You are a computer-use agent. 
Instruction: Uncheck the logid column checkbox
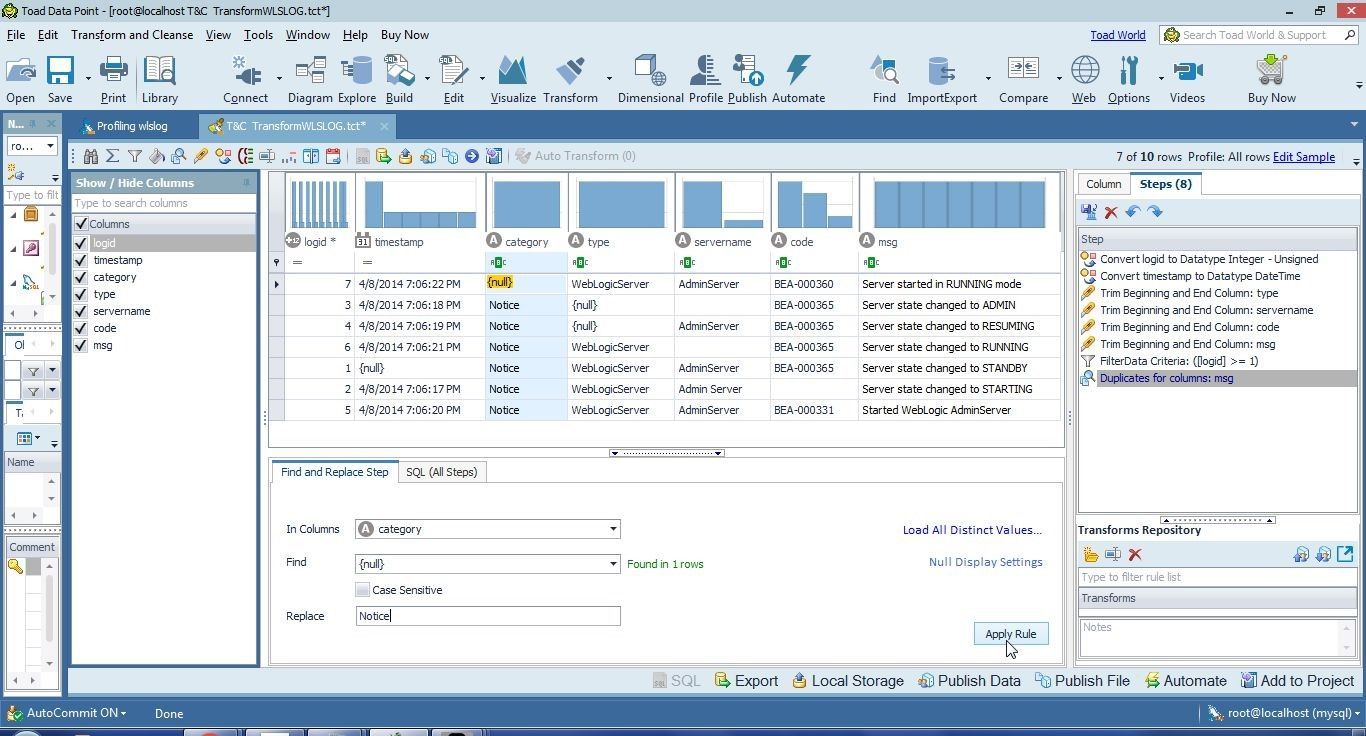point(81,243)
